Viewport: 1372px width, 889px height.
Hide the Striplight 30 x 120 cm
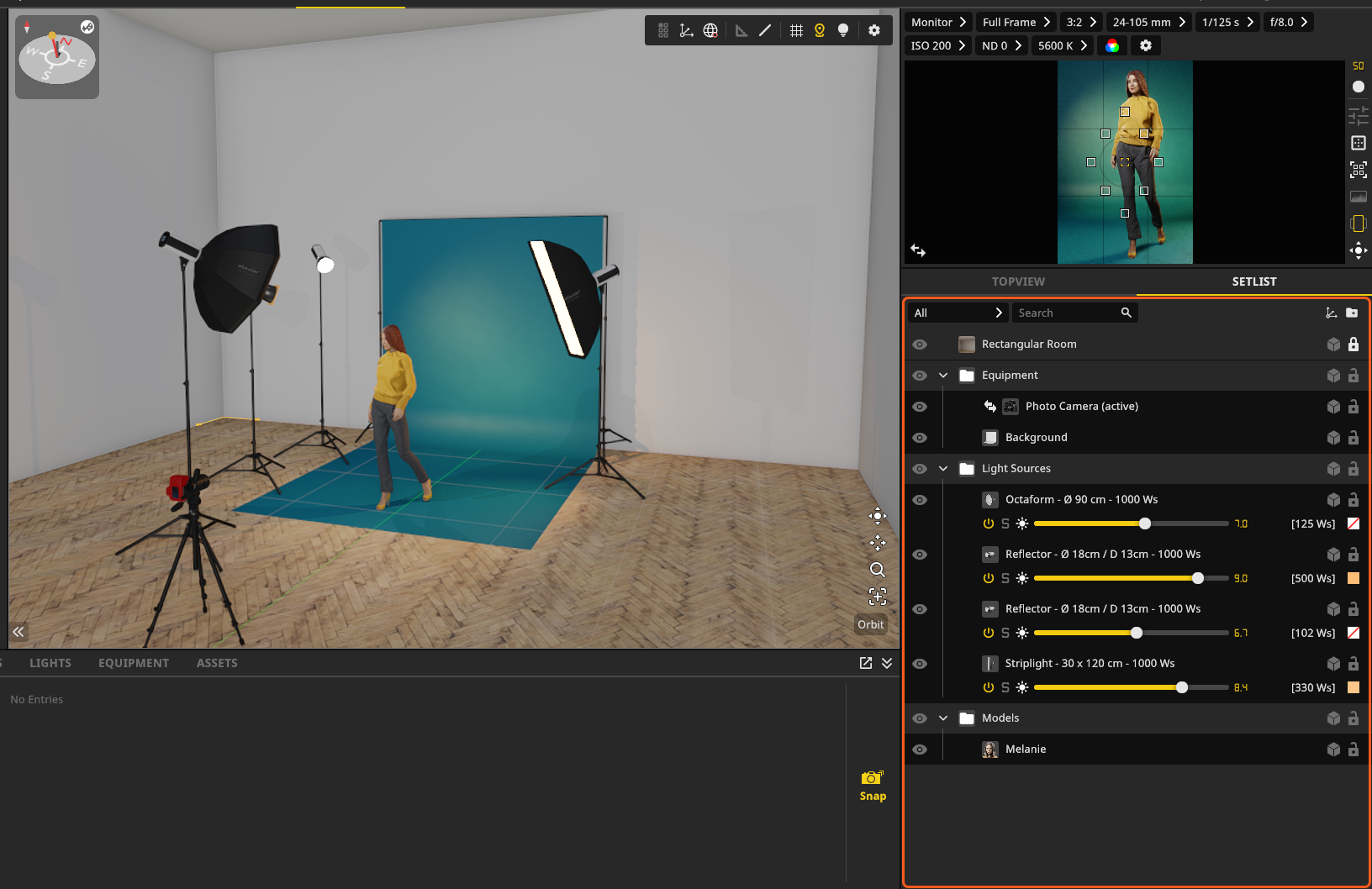[x=920, y=664]
